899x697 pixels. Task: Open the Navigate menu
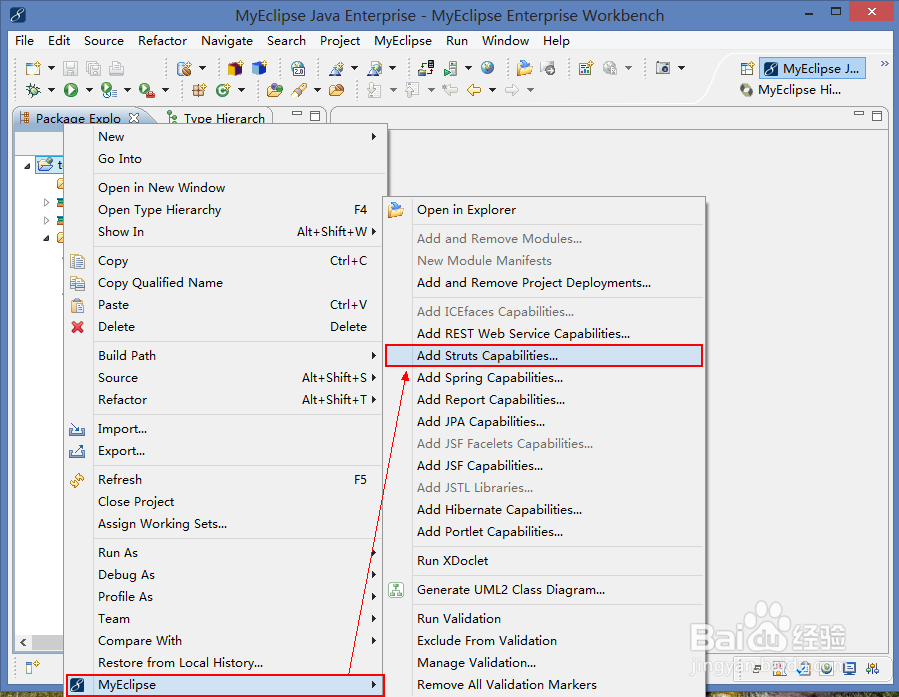[x=227, y=41]
